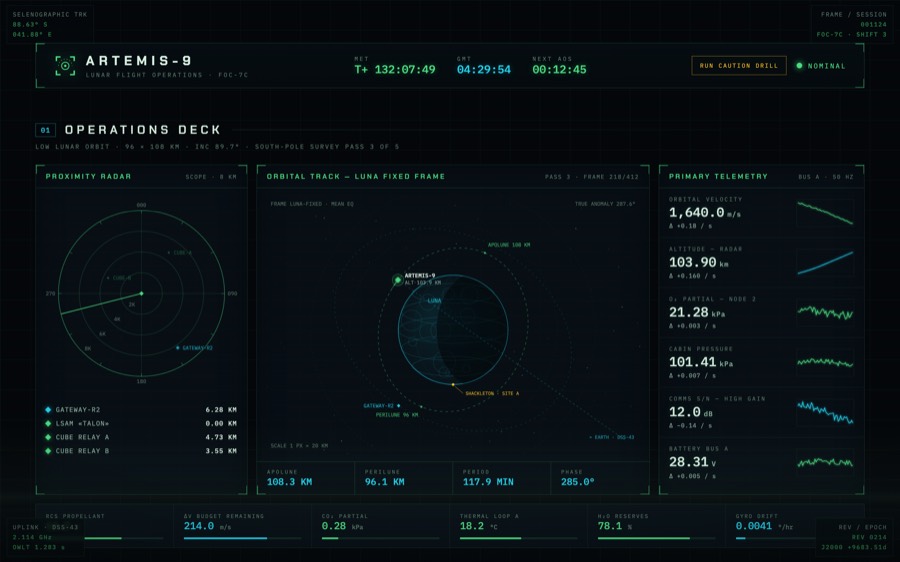The height and width of the screenshot is (562, 900).
Task: Click the Pass 3 Frame 218/412 label
Action: tap(591, 177)
